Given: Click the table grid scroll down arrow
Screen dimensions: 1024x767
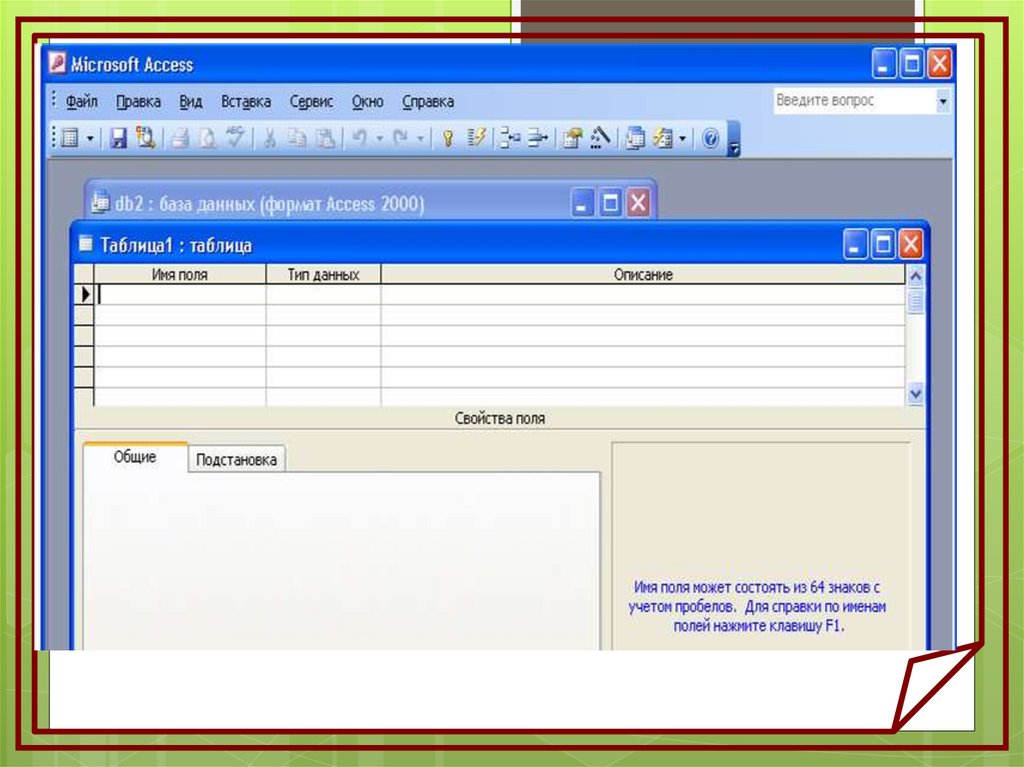Looking at the screenshot, I should [x=916, y=393].
